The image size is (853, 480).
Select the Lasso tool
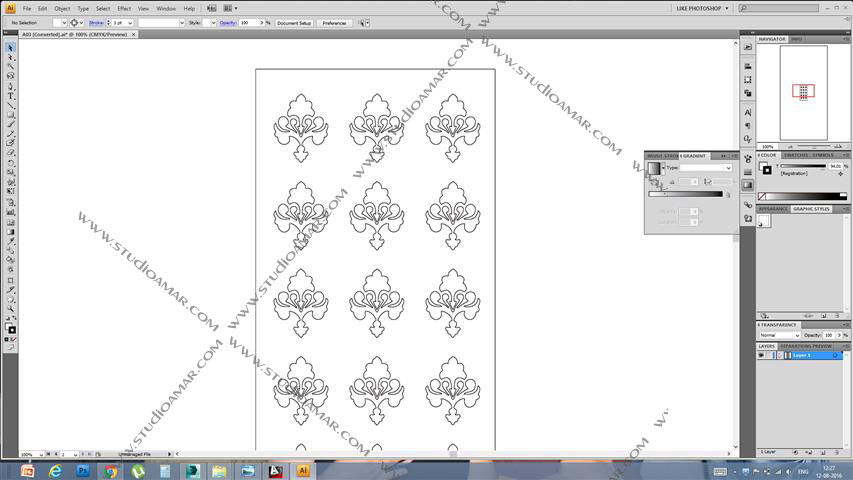(x=10, y=76)
